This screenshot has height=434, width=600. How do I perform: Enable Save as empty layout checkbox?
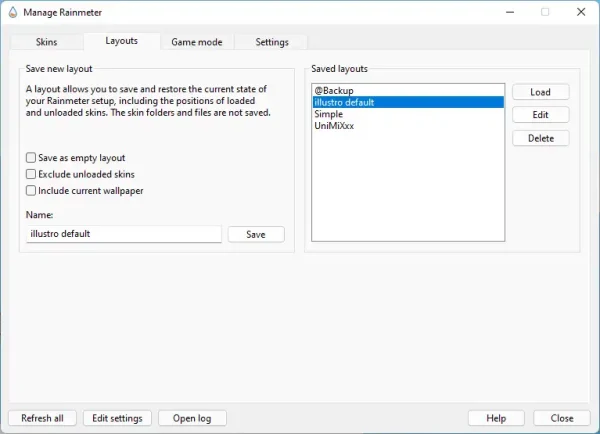tap(31, 158)
